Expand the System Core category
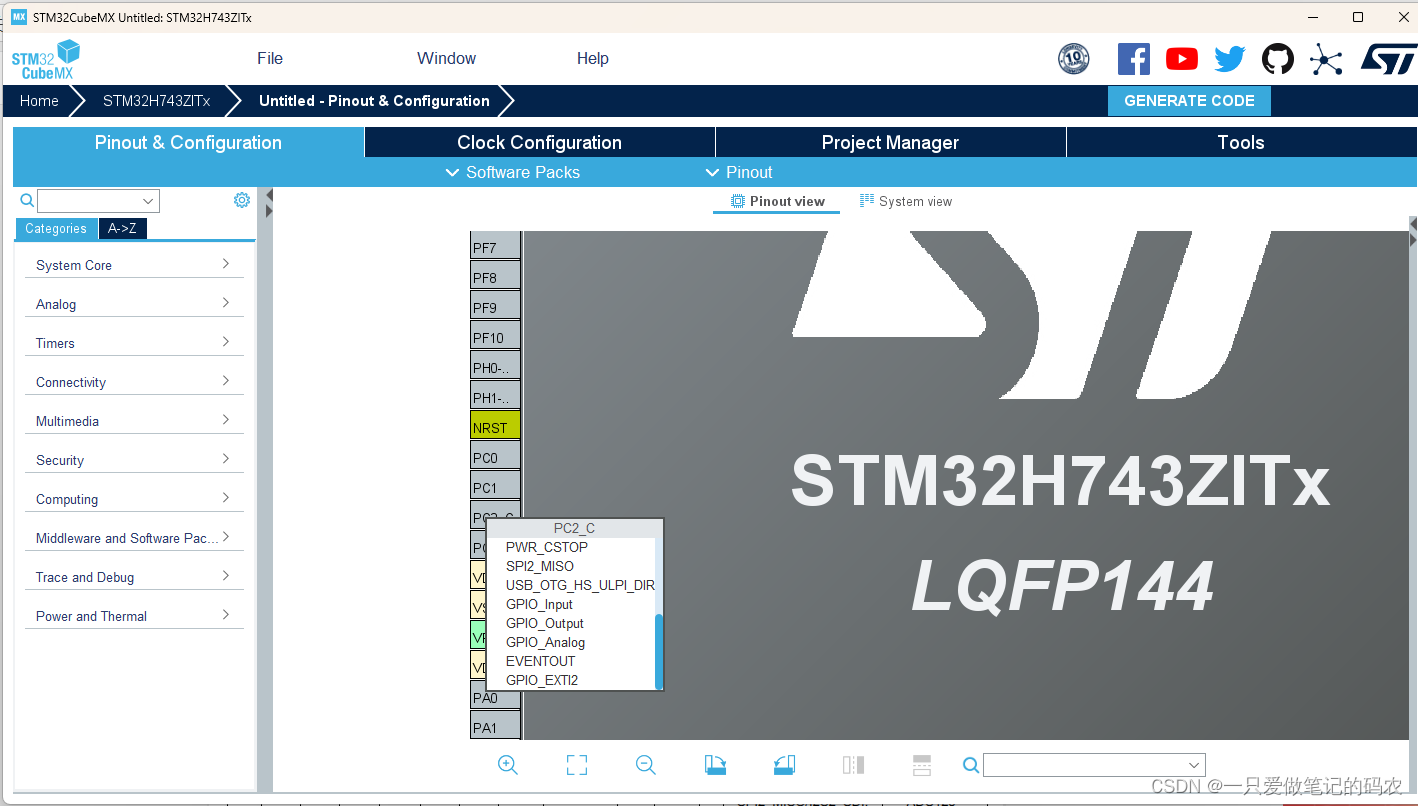 (134, 265)
